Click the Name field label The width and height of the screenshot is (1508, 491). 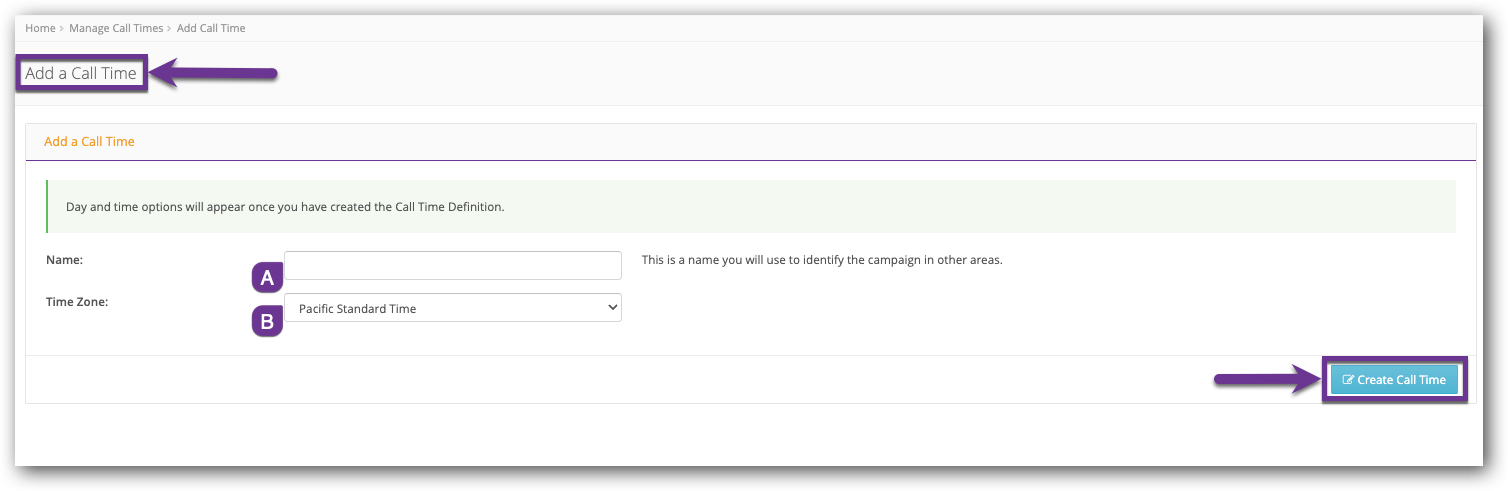tap(64, 260)
